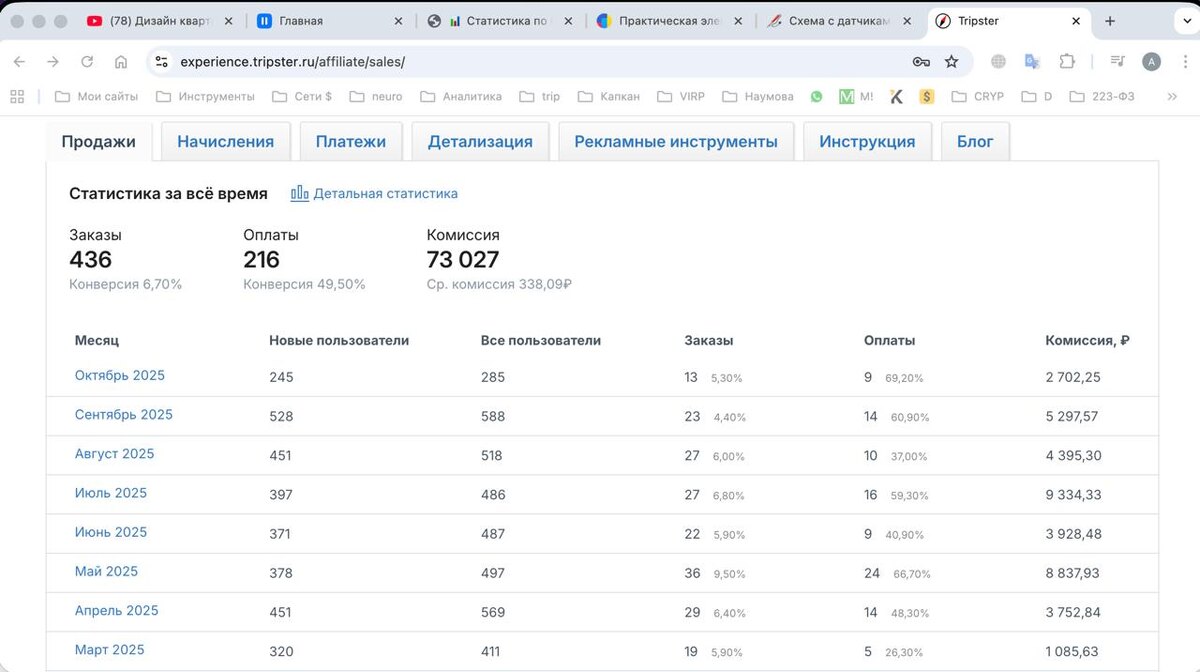This screenshot has height=672, width=1200.
Task: Open the Рекламные инструменты tab
Action: 675,142
